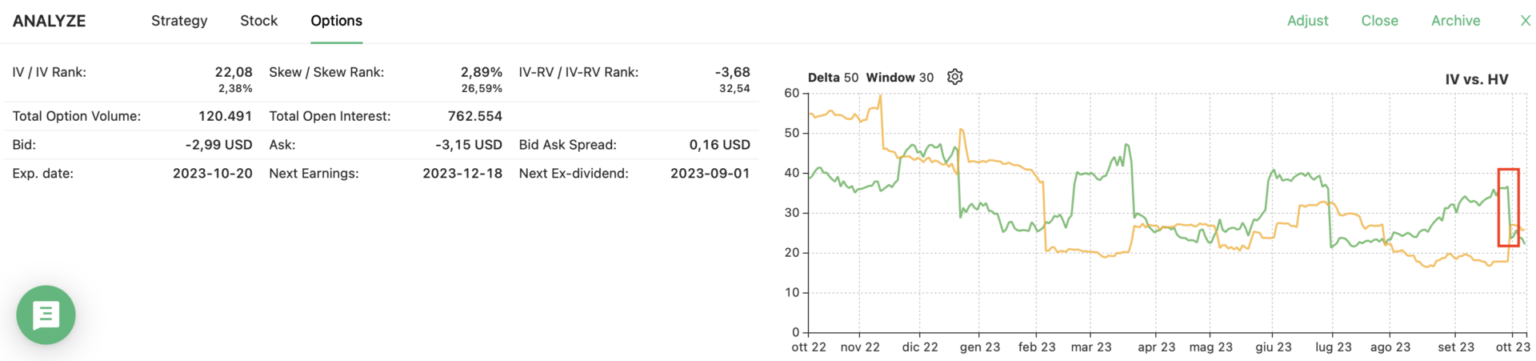Click the Adjust link
Screen dimensions: 1536x361
(1307, 21)
